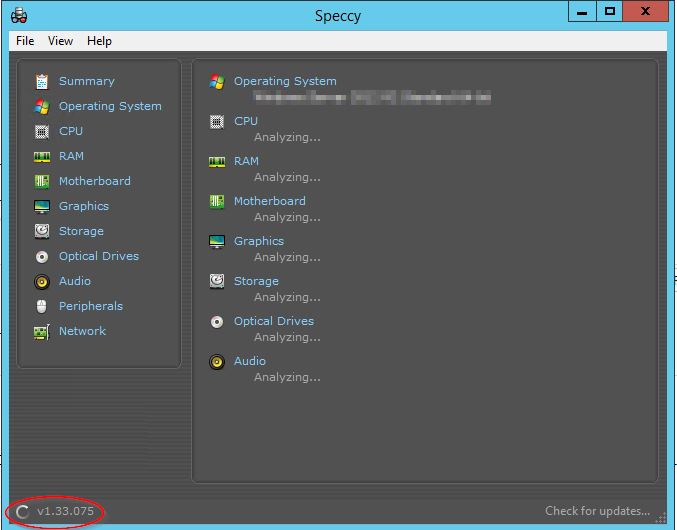Click the CPU heading in summary panel
This screenshot has width=677, height=530.
click(x=245, y=121)
